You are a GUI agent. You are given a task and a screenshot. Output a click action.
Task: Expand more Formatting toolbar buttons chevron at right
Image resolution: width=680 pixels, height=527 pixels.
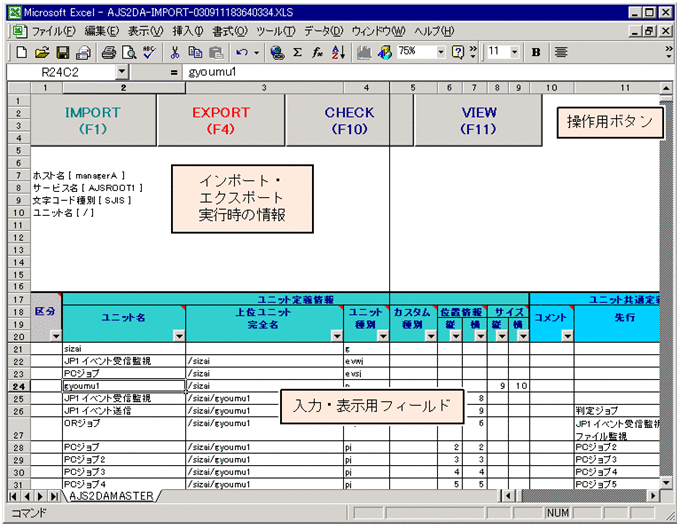[669, 52]
